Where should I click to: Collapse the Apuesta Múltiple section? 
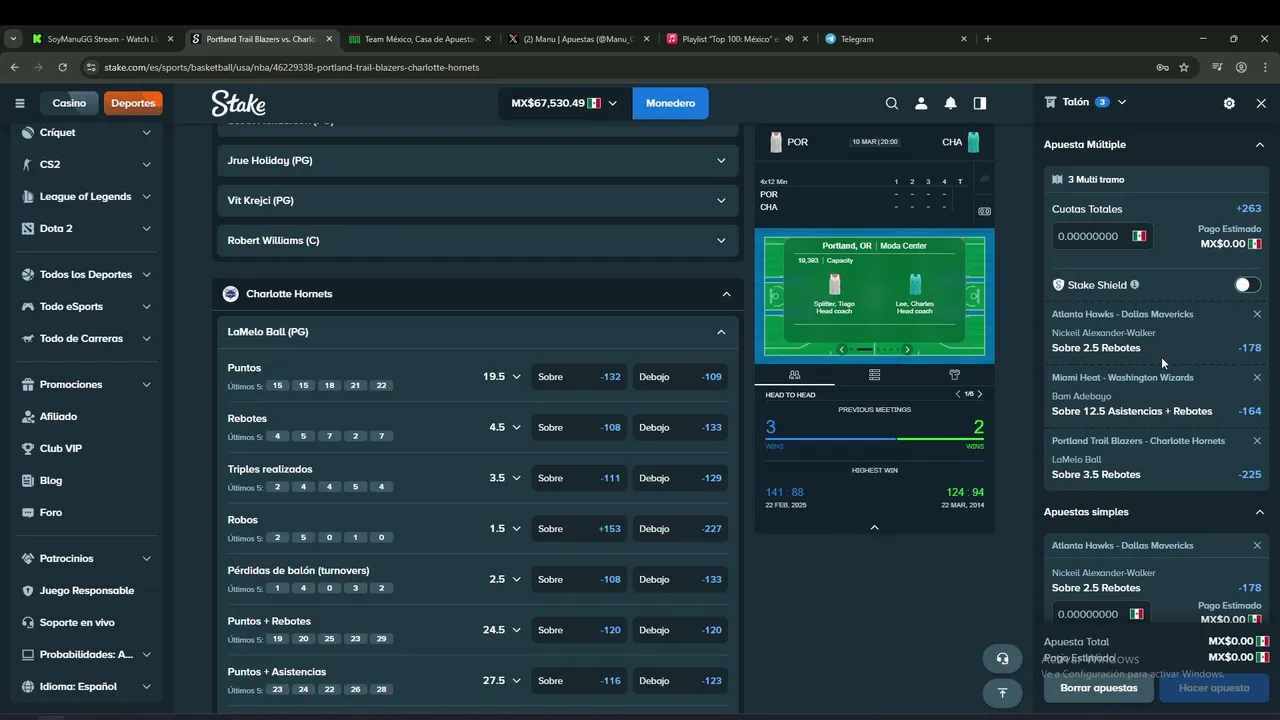click(x=1260, y=145)
